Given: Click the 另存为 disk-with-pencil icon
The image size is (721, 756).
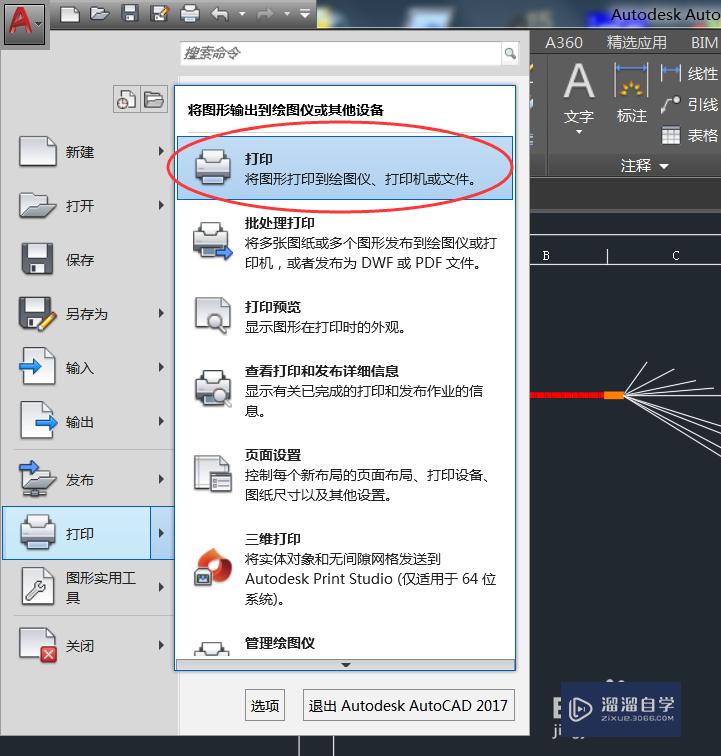Looking at the screenshot, I should 38,314.
